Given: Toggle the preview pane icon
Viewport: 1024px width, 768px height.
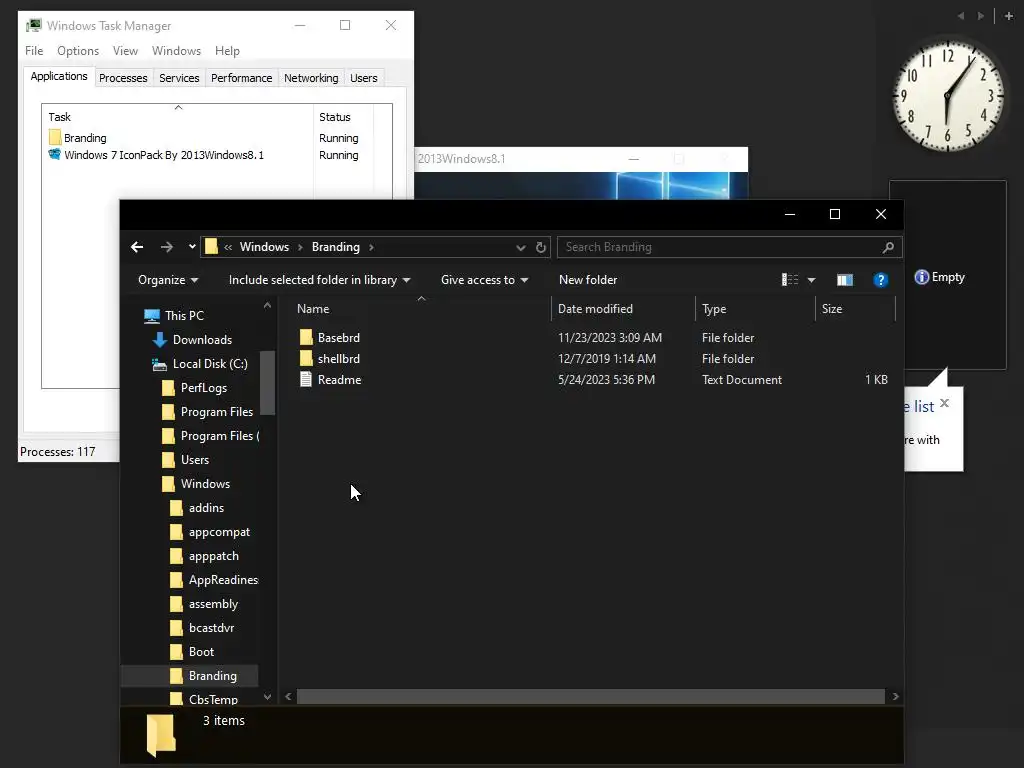Looking at the screenshot, I should (x=844, y=280).
